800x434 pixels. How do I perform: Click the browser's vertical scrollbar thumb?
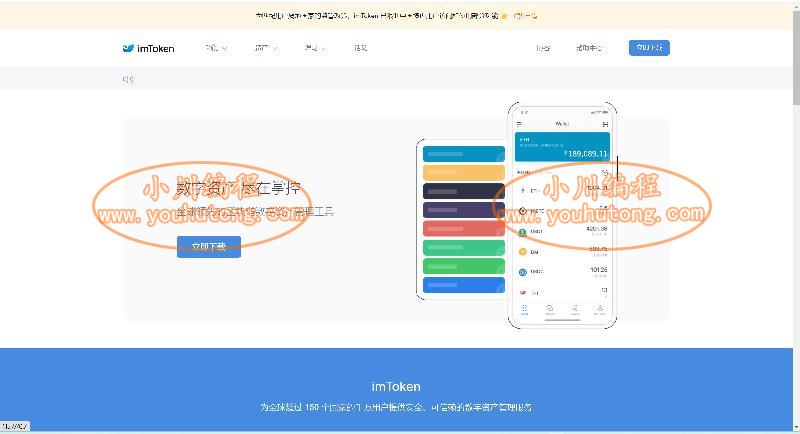click(x=796, y=56)
